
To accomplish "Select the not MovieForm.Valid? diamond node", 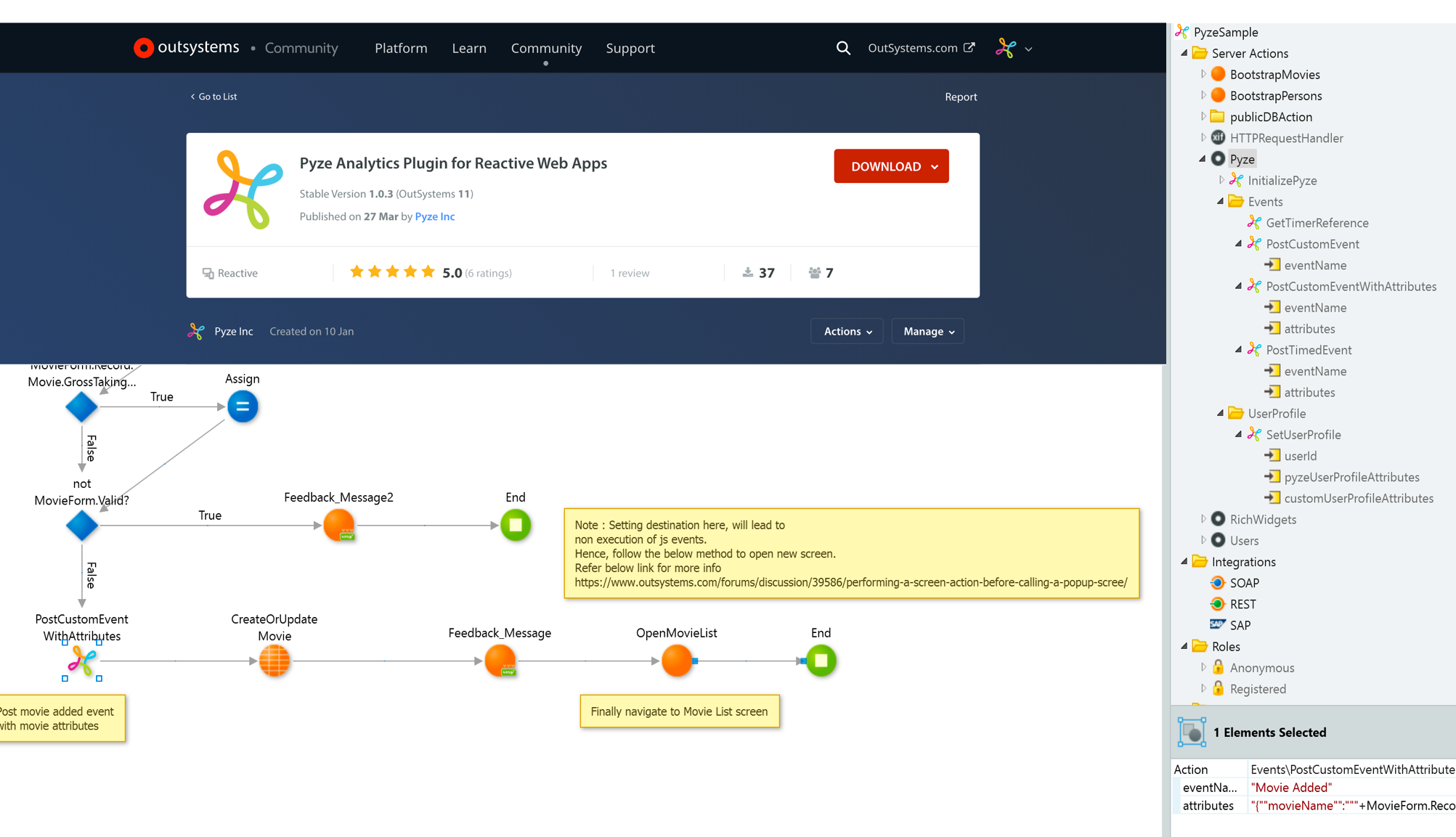I will [x=81, y=525].
